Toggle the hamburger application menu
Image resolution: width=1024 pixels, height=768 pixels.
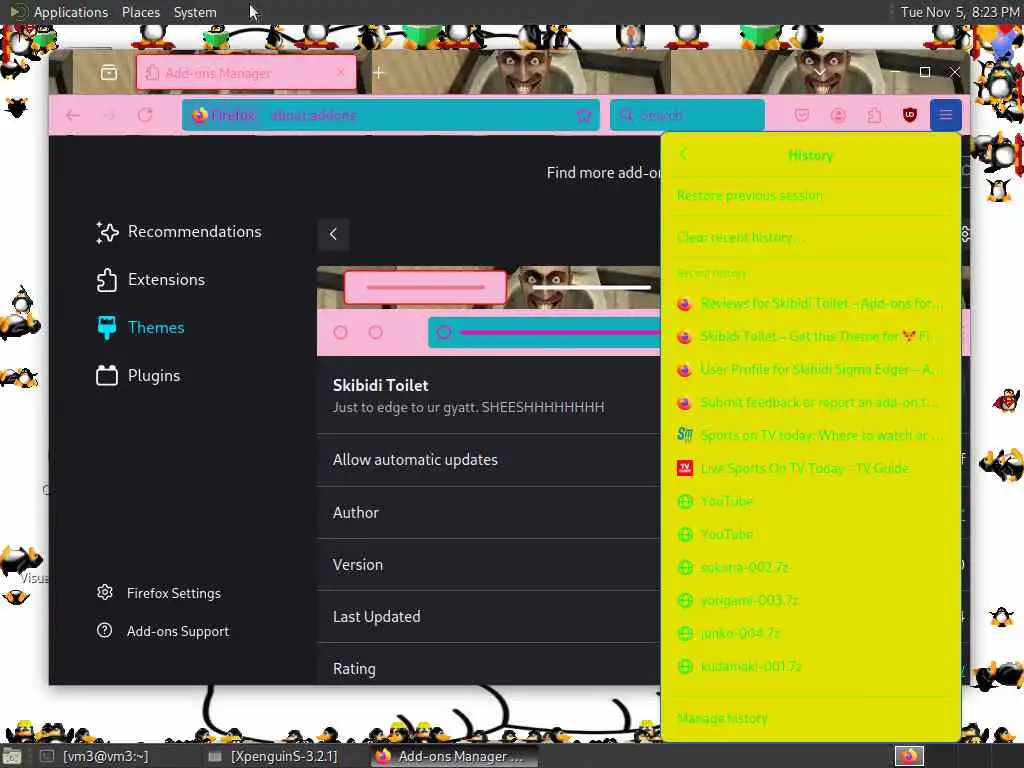[945, 116]
